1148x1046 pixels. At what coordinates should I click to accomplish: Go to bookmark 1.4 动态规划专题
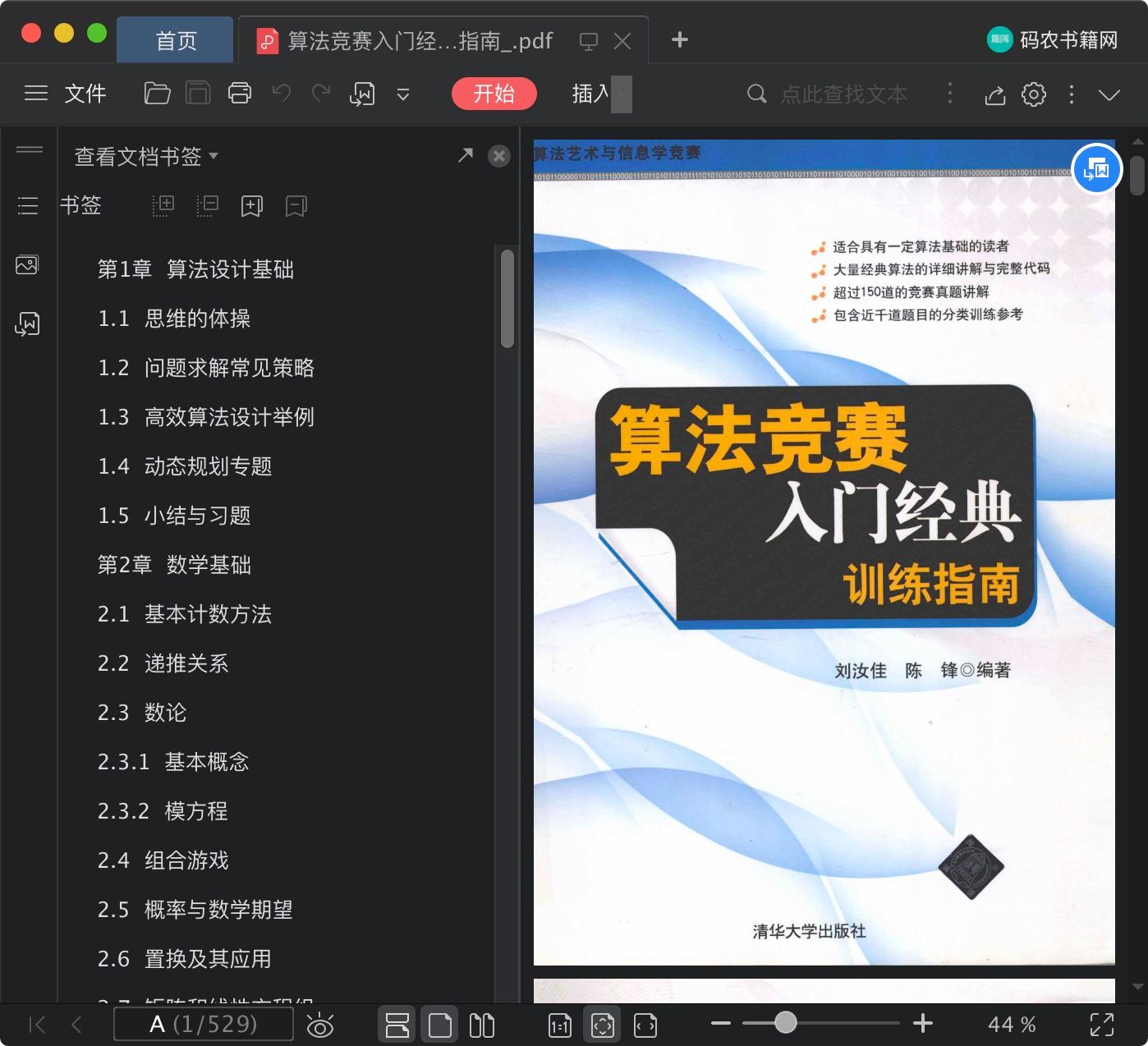[185, 466]
